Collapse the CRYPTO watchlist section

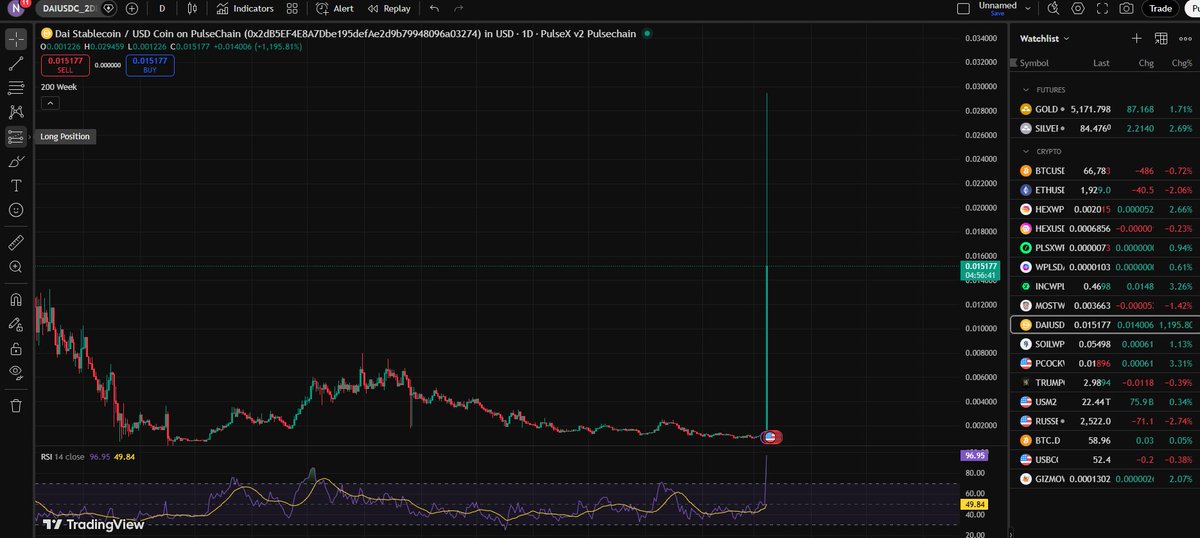pyautogui.click(x=1026, y=151)
